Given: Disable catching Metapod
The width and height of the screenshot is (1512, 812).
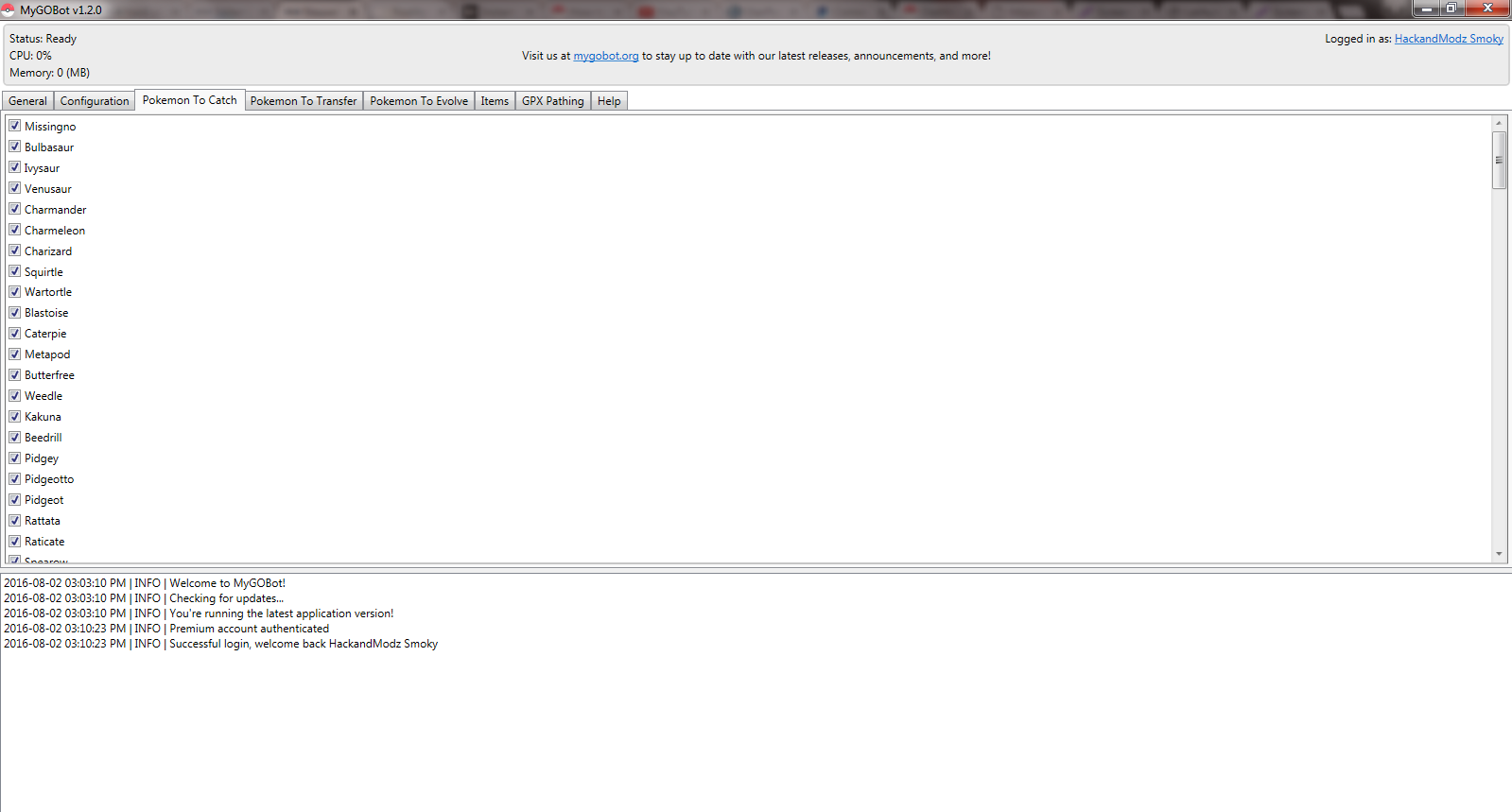Looking at the screenshot, I should (x=14, y=354).
